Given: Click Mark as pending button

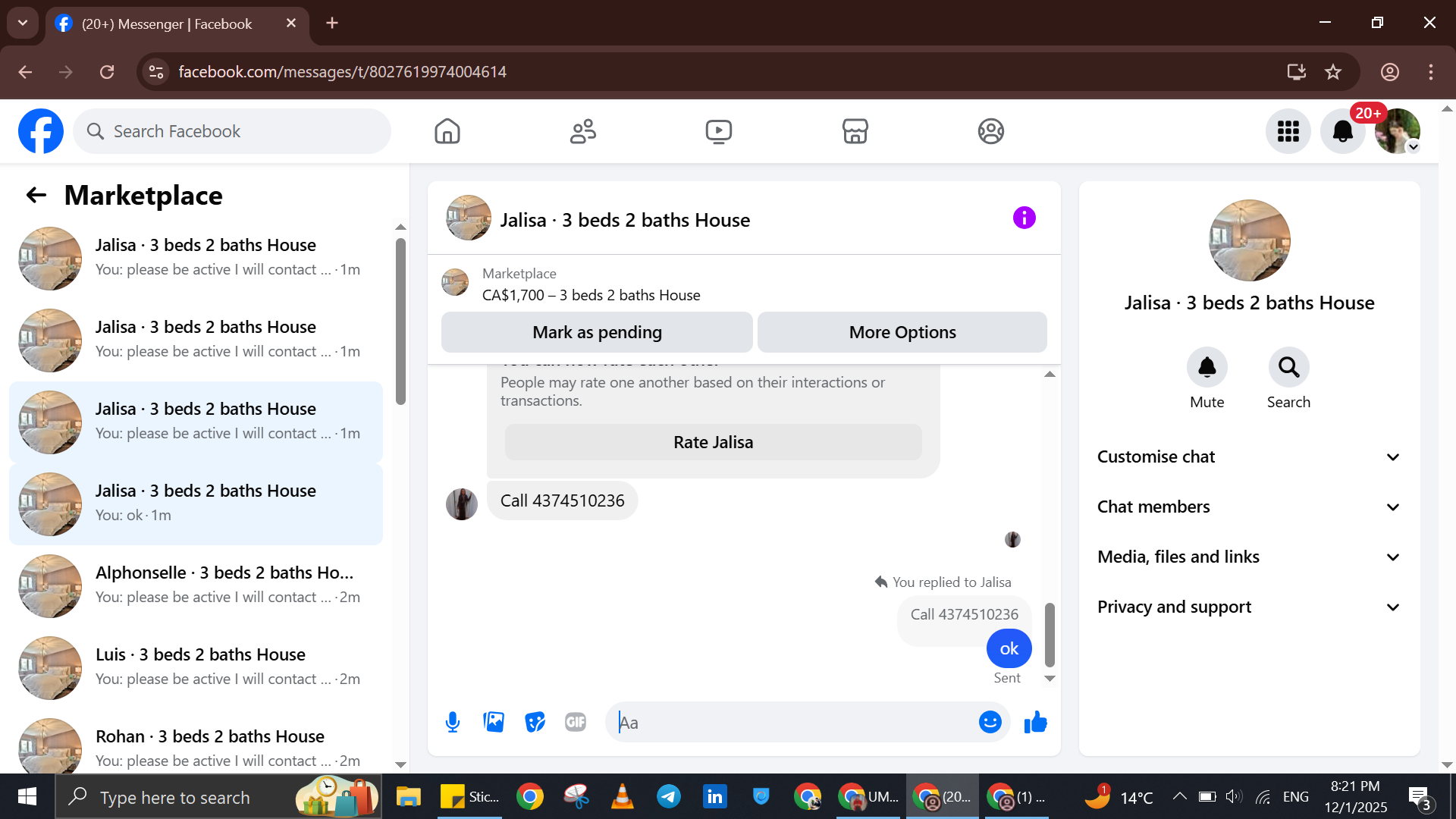Looking at the screenshot, I should click(597, 332).
